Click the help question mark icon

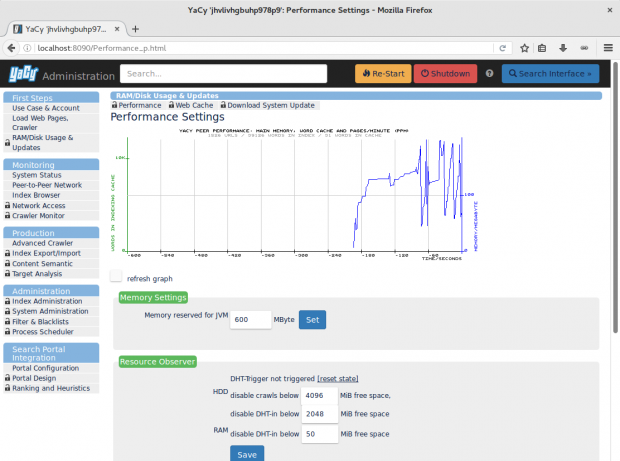[489, 73]
